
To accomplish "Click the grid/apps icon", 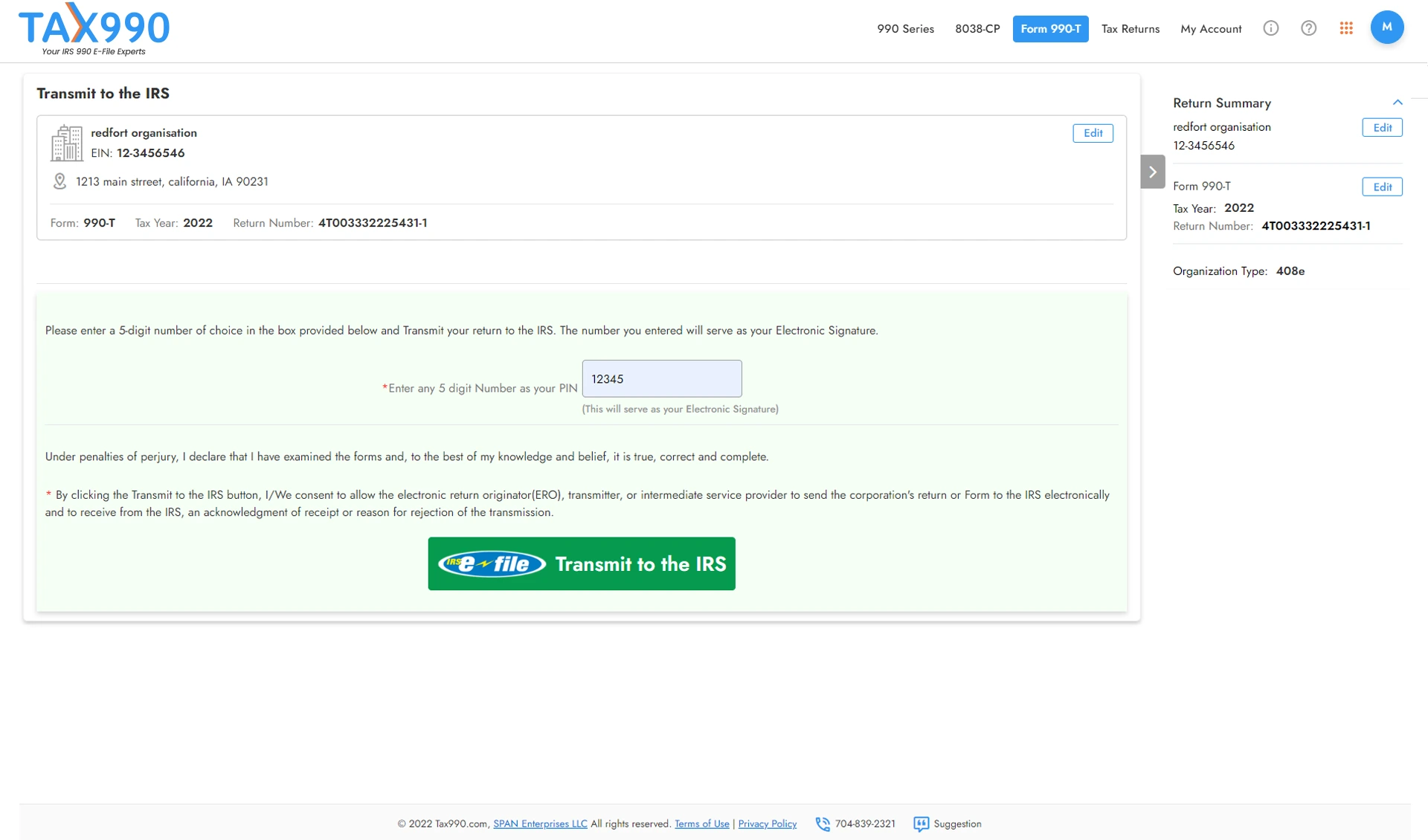I will coord(1346,27).
